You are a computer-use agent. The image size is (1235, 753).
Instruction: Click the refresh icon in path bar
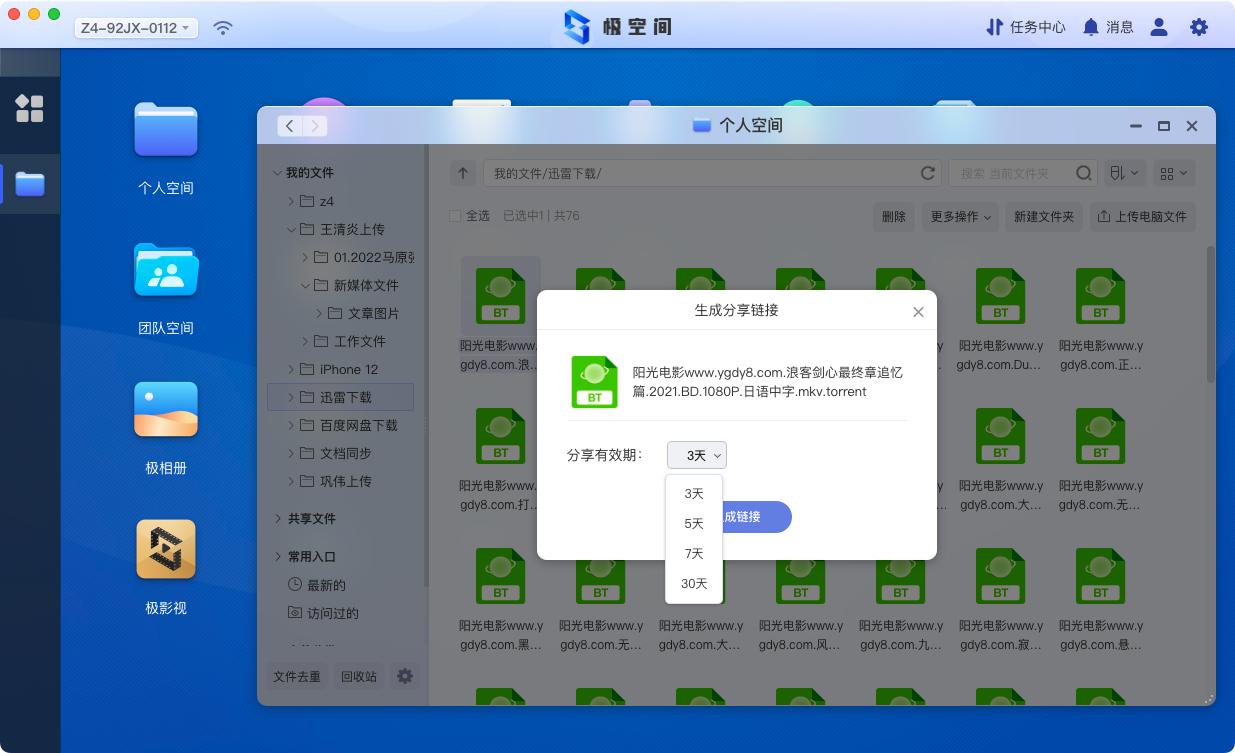click(x=927, y=172)
